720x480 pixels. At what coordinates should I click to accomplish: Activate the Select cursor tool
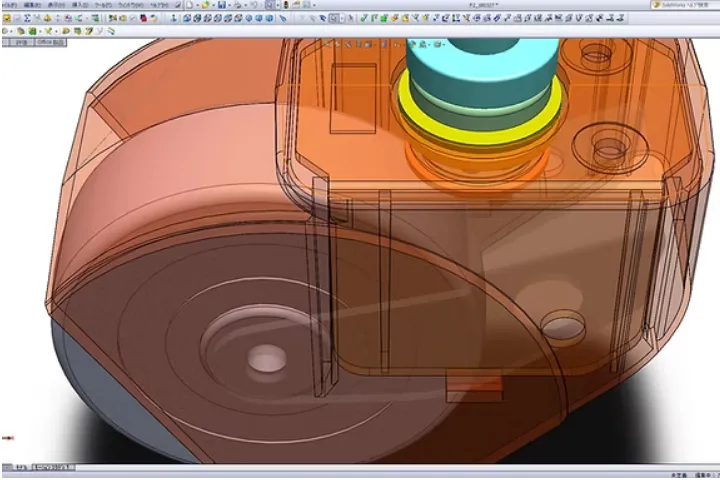(x=271, y=5)
